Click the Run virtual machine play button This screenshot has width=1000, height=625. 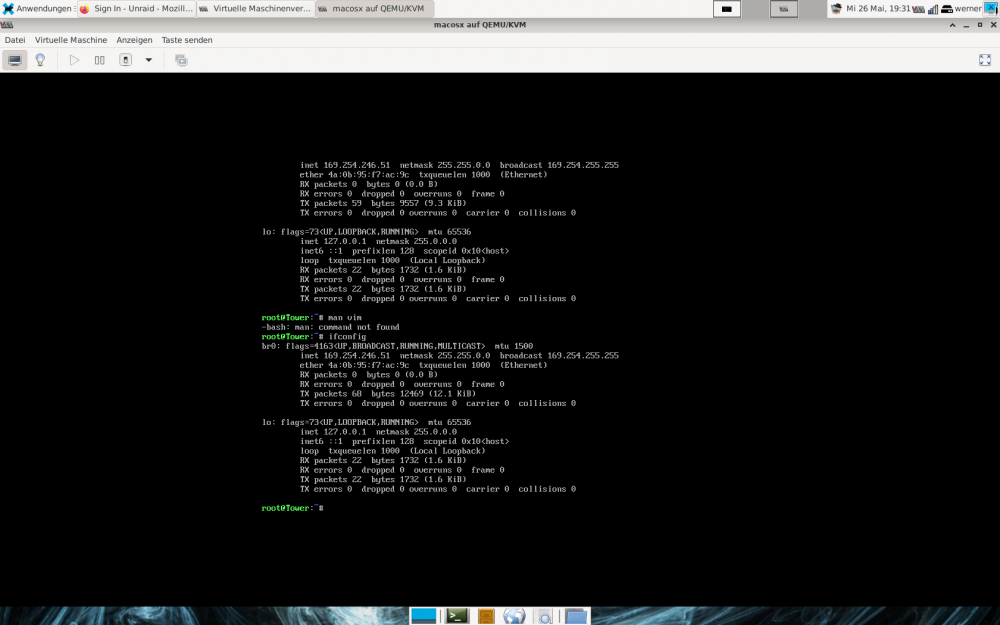click(74, 60)
